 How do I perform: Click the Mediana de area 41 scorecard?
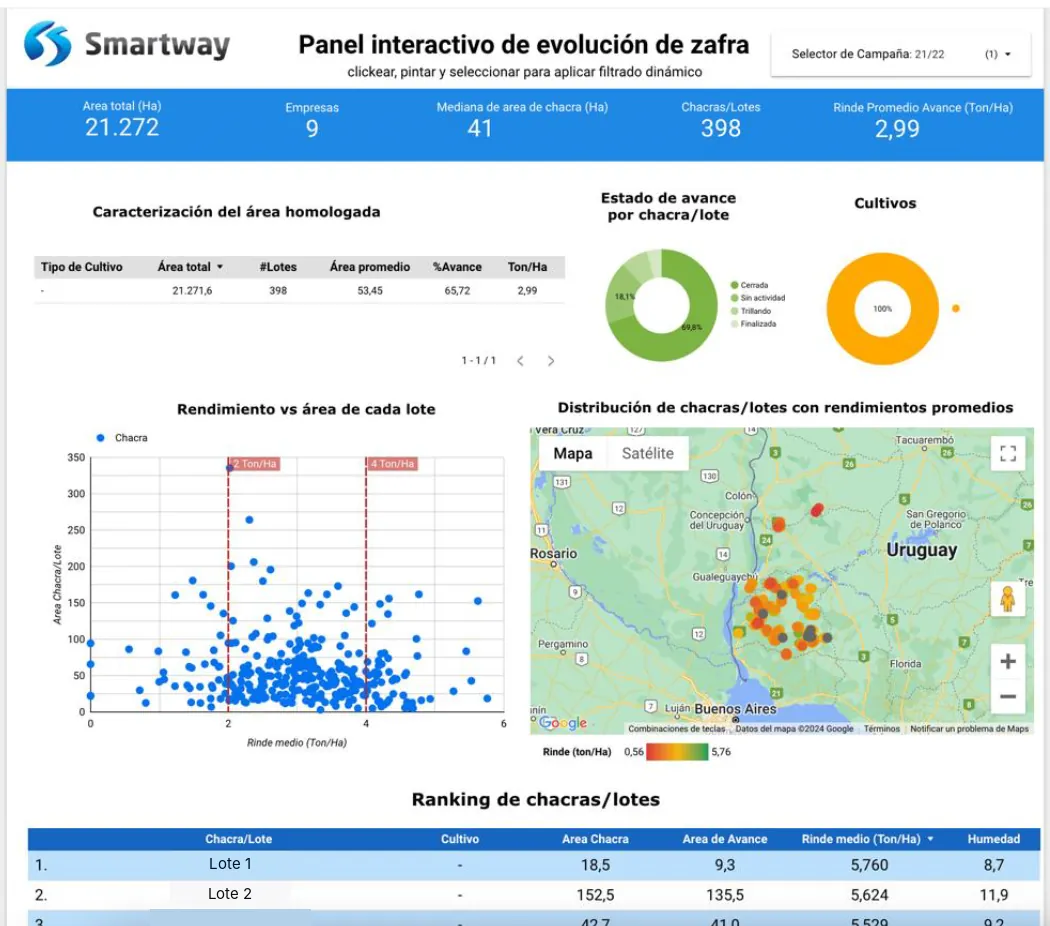[522, 121]
